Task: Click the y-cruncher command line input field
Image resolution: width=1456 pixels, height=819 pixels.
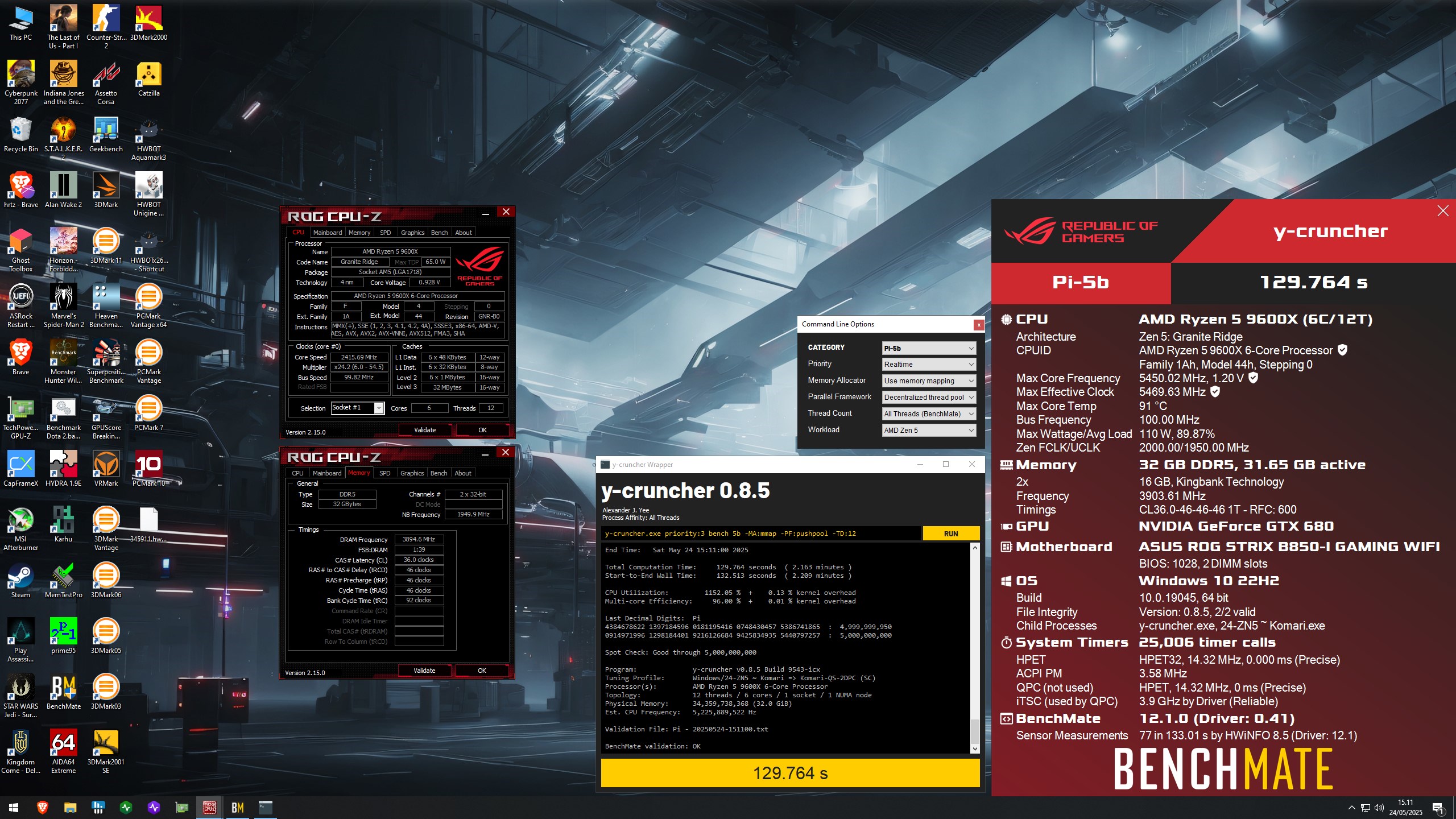Action: point(760,533)
